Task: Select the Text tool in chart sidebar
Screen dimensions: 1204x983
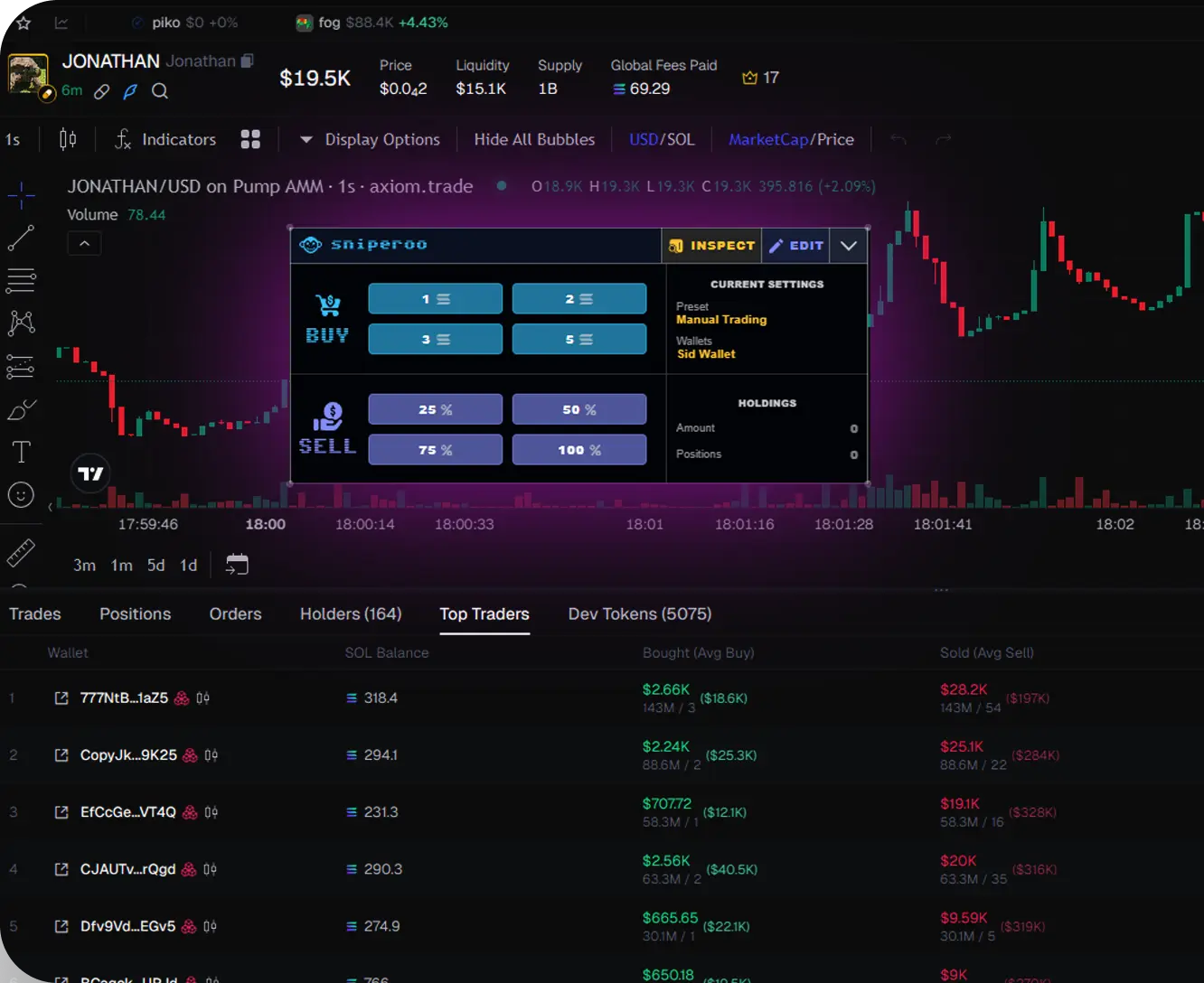Action: pos(21,452)
